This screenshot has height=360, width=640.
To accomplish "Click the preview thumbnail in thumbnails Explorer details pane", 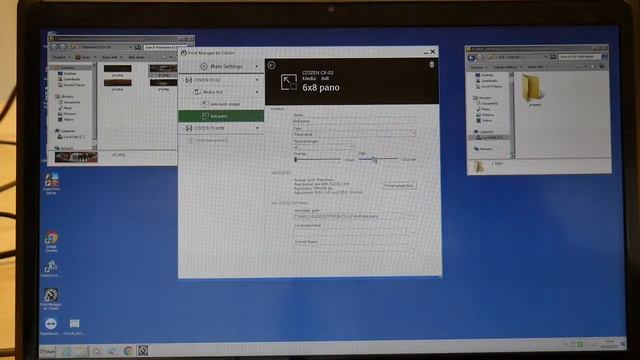I will (76, 157).
